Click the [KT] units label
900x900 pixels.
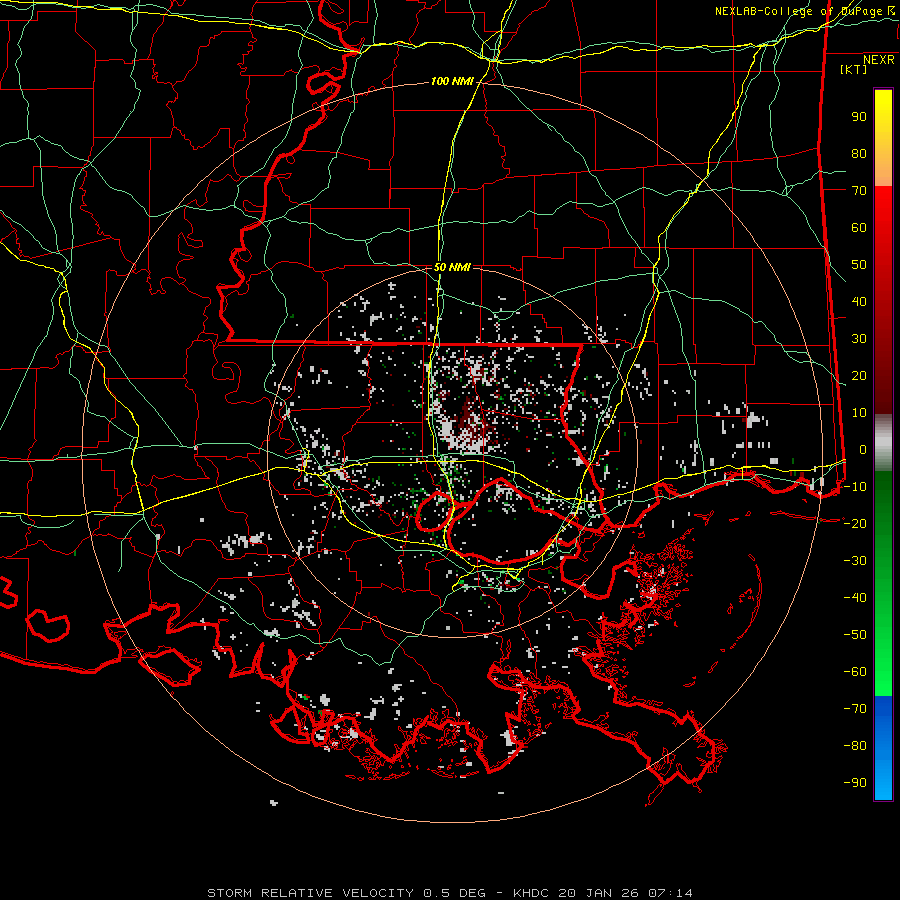[x=853, y=69]
